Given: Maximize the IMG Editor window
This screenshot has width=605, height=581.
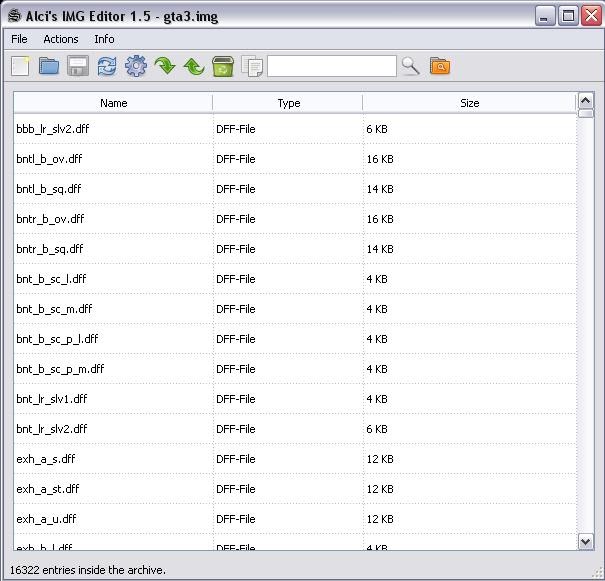Looking at the screenshot, I should (x=568, y=16).
